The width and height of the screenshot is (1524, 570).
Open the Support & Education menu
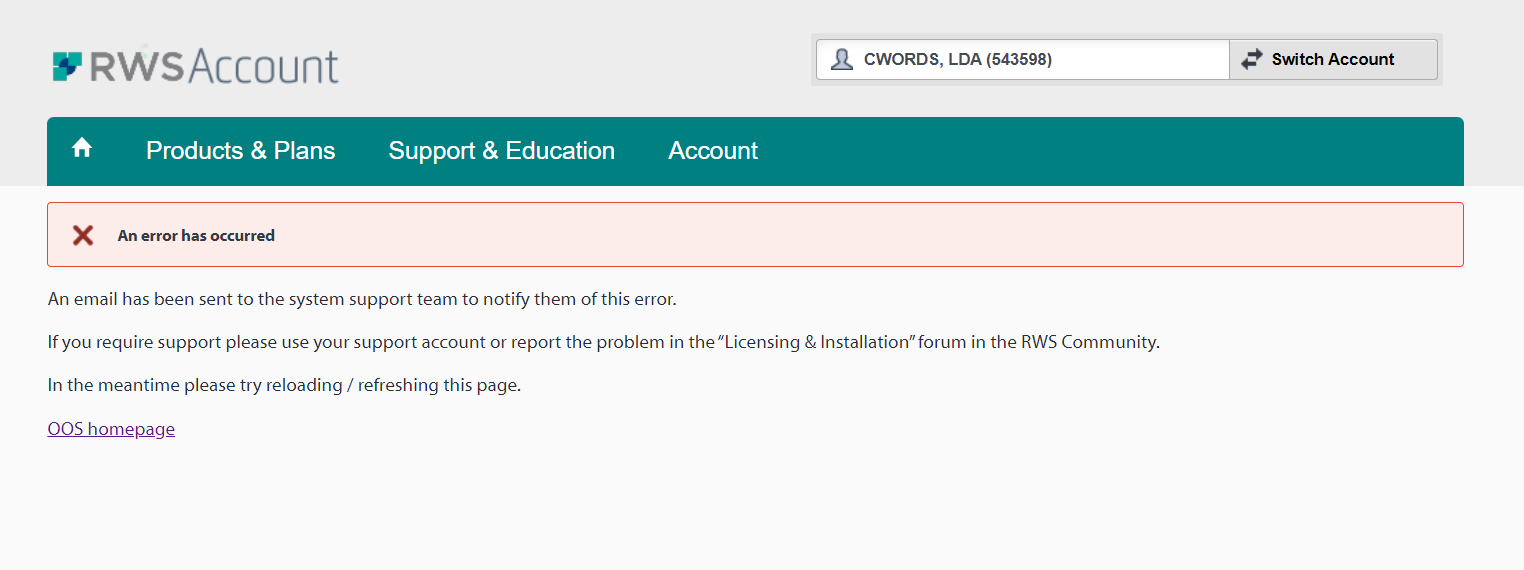point(502,151)
